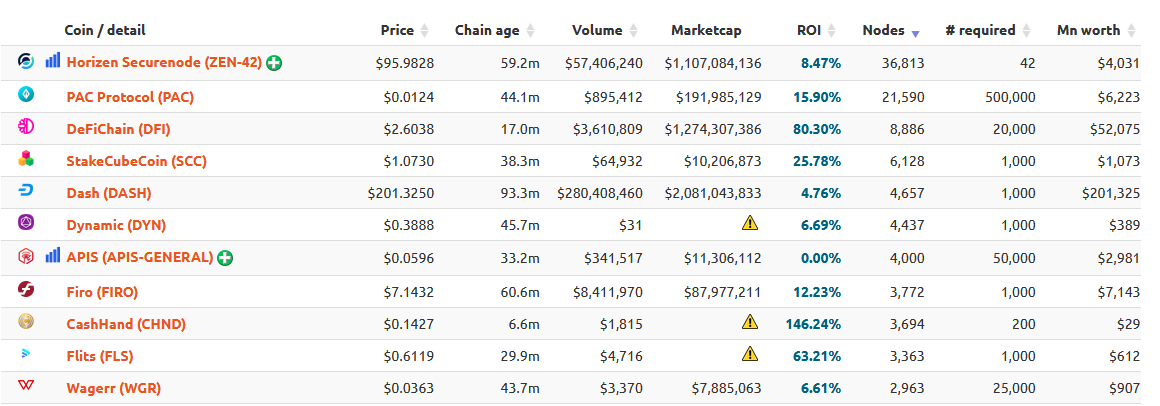
Task: Click the Dynamic coin logo
Action: 26,222
